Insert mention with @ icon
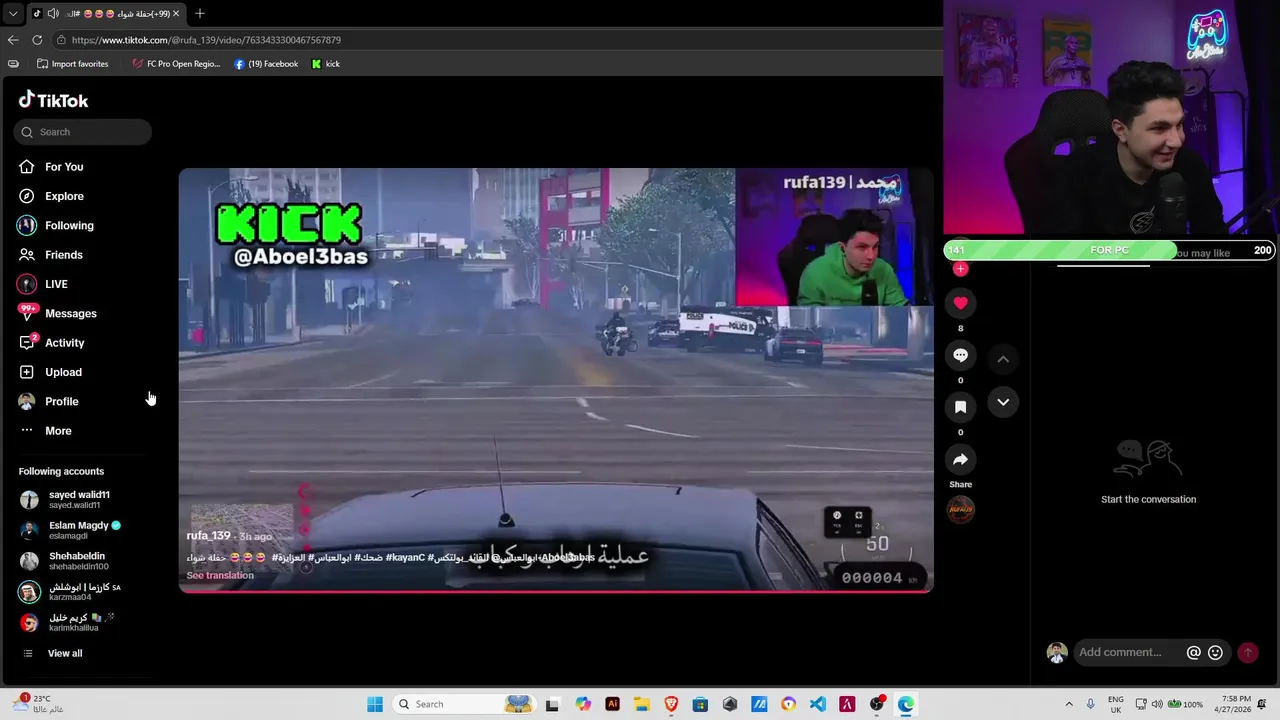This screenshot has height=720, width=1280. click(1193, 652)
